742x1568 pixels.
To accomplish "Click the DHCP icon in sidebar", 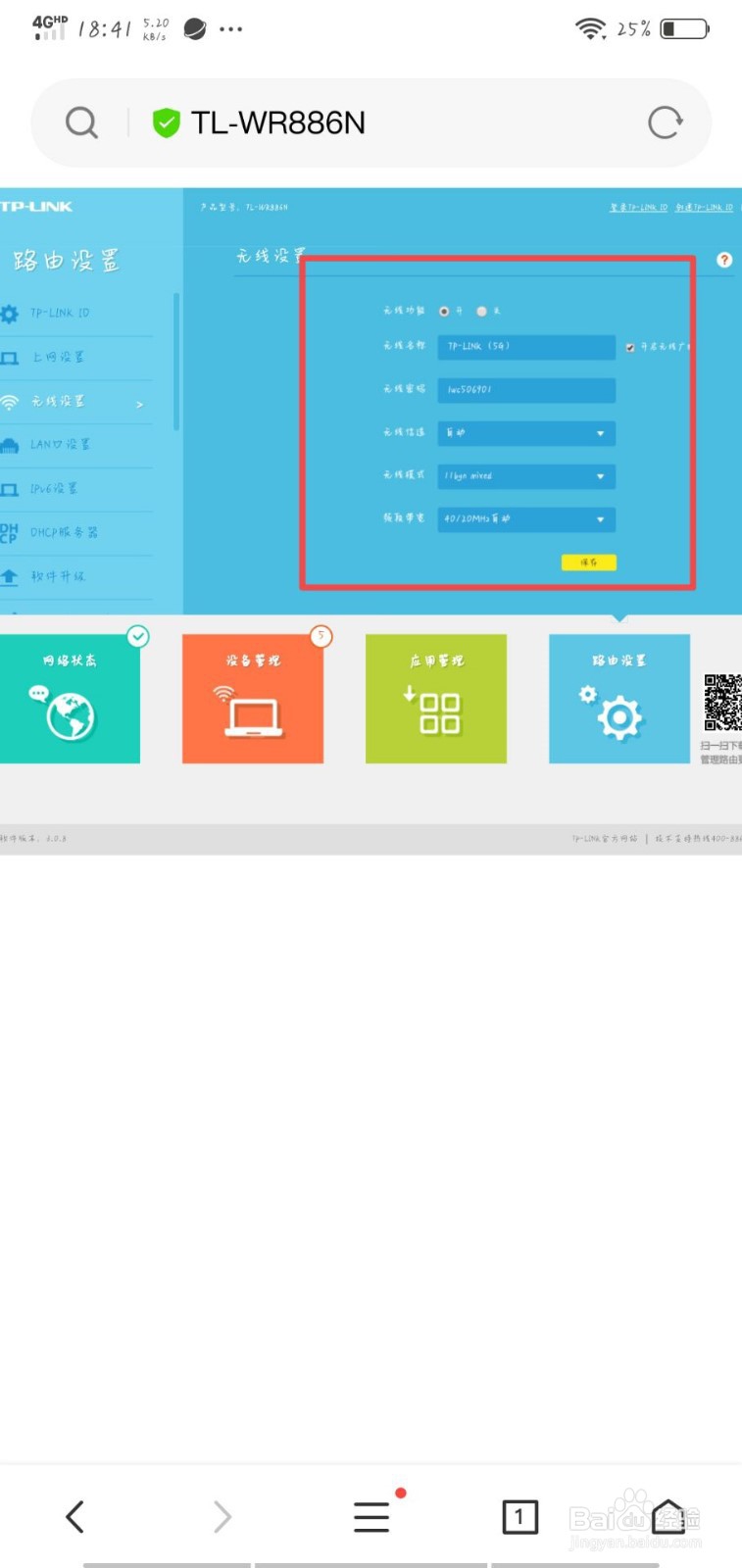I will (9, 532).
